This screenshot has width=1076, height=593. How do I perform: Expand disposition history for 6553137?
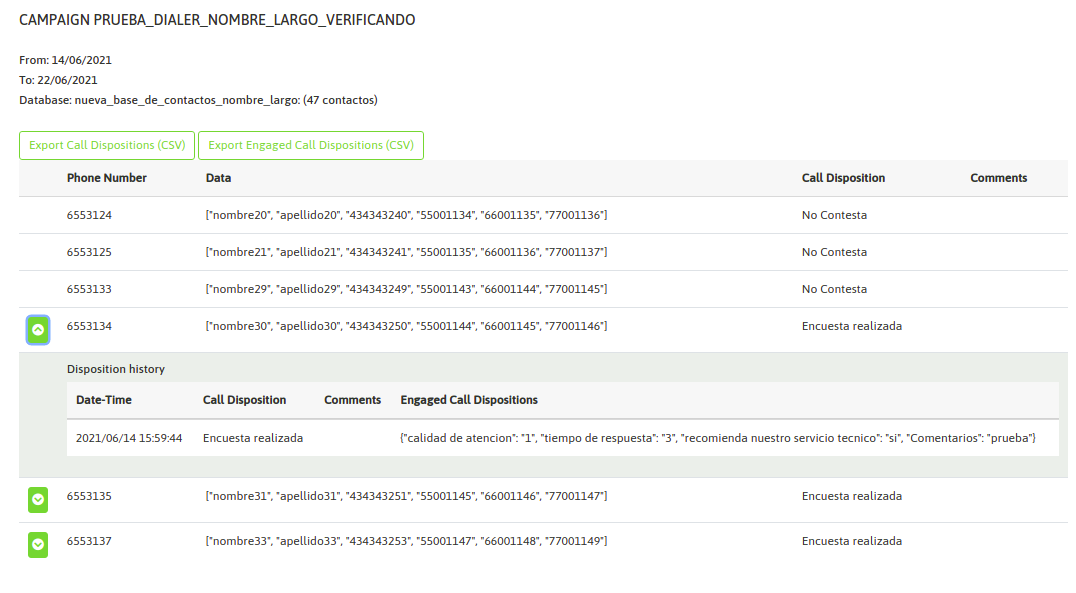point(38,544)
